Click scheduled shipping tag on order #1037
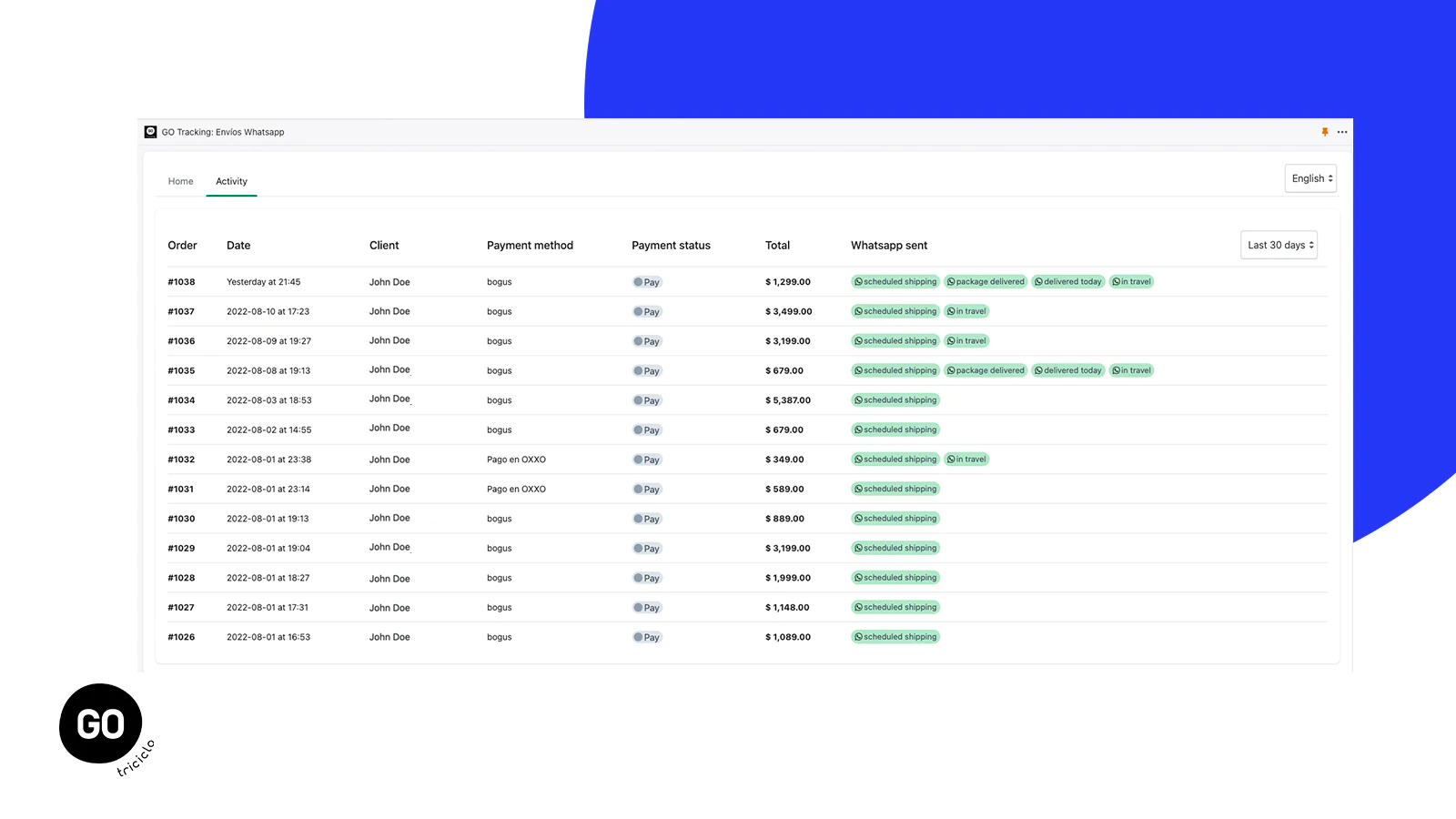Viewport: 1456px width, 819px height. coord(895,311)
